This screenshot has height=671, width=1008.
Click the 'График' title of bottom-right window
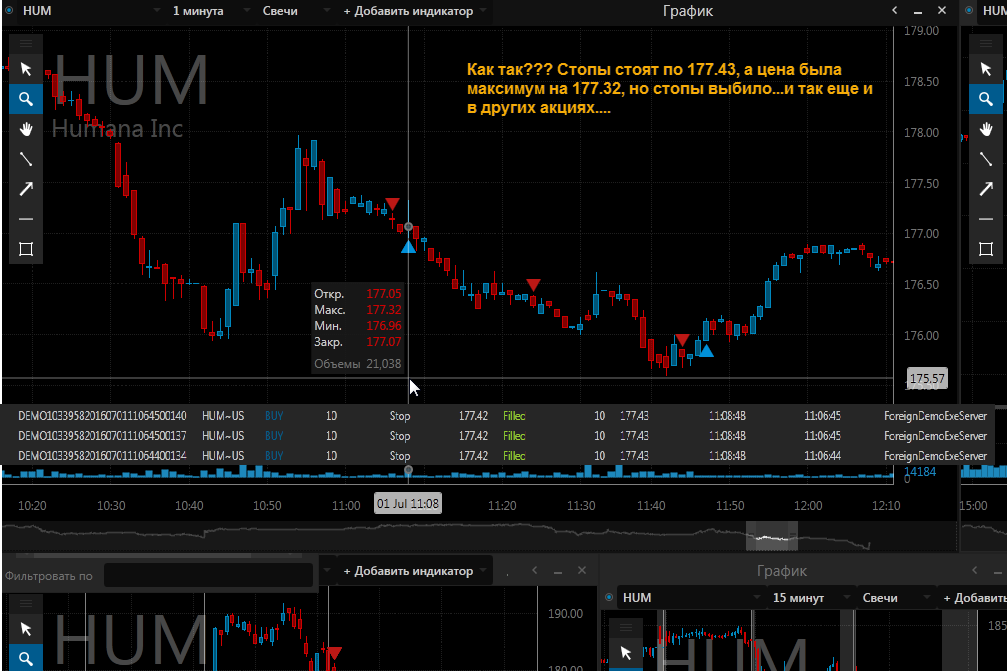coord(781,571)
